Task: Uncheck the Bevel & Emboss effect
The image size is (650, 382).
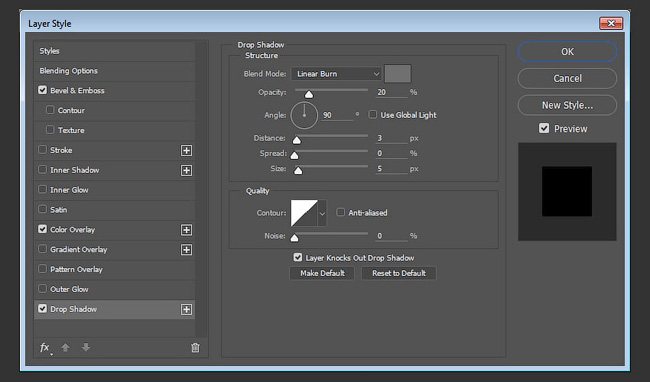Action: tap(42, 90)
